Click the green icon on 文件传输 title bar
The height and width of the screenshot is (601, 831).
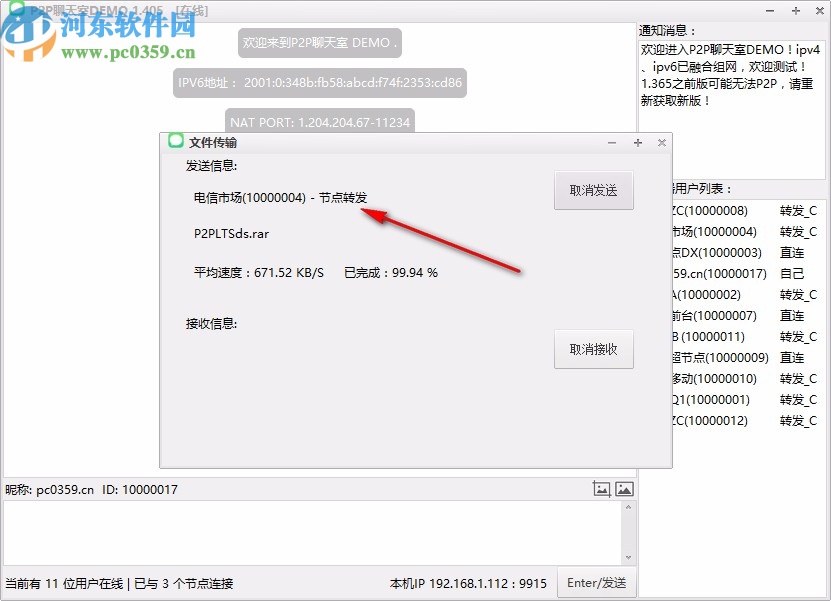pyautogui.click(x=178, y=142)
